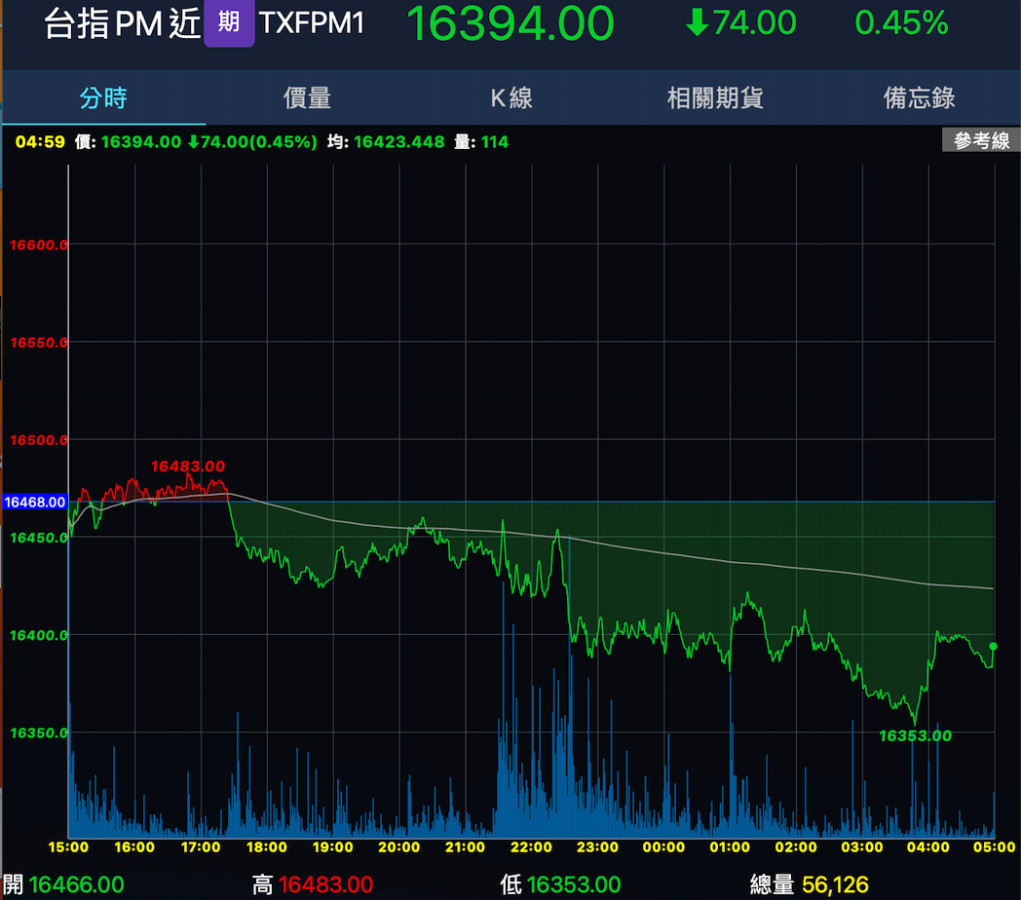Viewport: 1021px width, 900px height.
Task: Click the large 16394.00 last price
Action: [x=510, y=23]
